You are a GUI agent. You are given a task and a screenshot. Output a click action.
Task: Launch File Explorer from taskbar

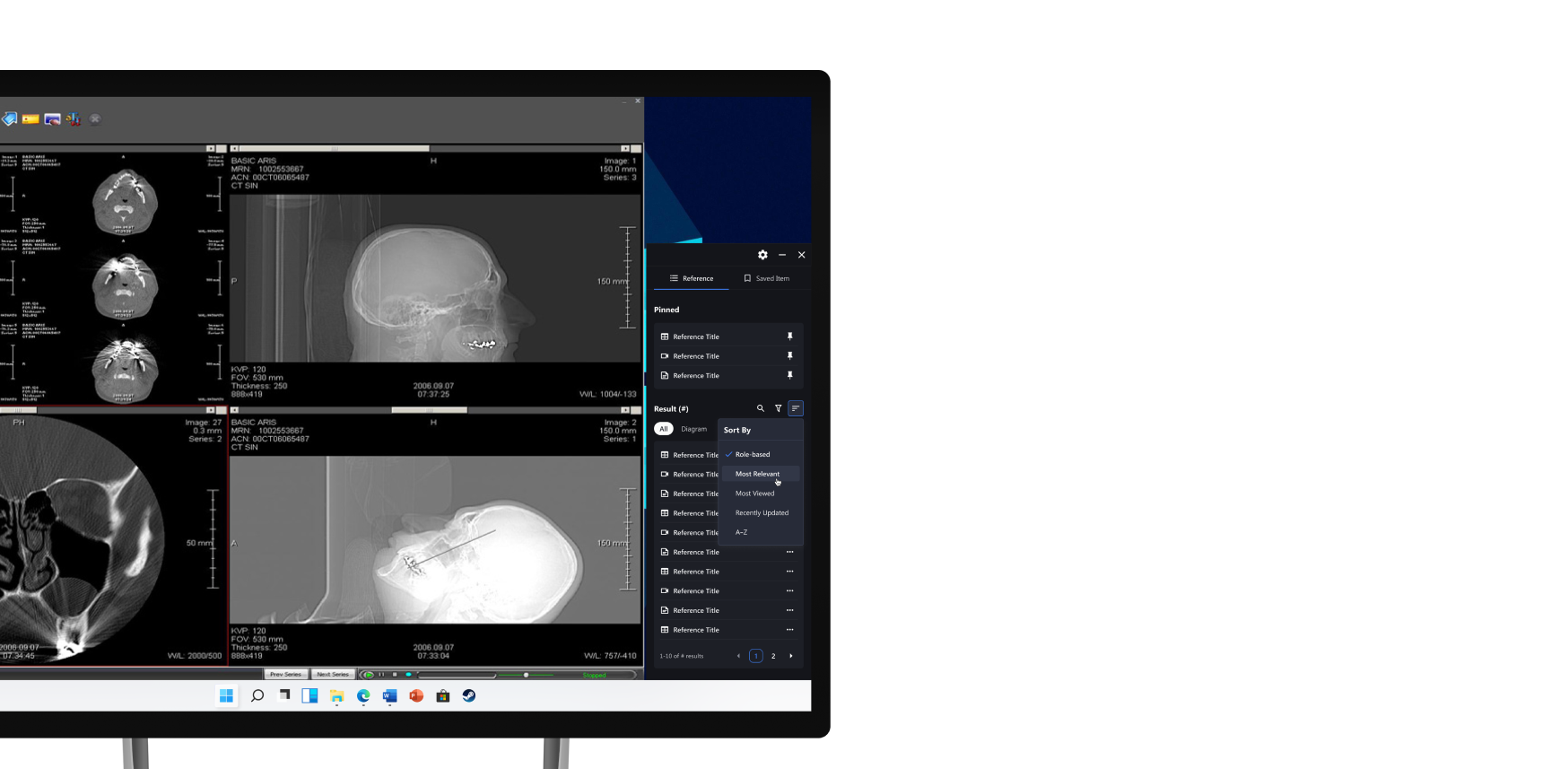pos(336,695)
